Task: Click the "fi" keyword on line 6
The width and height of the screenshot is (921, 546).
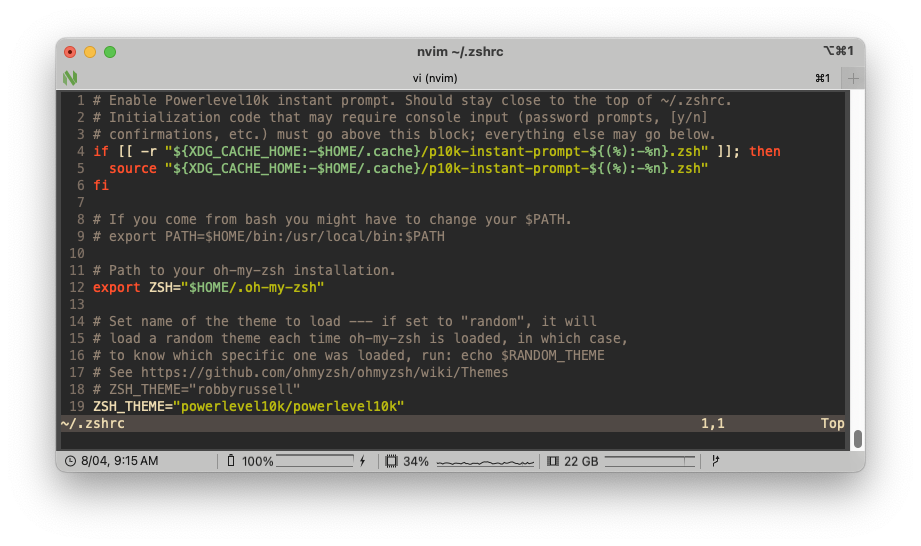Action: [101, 186]
